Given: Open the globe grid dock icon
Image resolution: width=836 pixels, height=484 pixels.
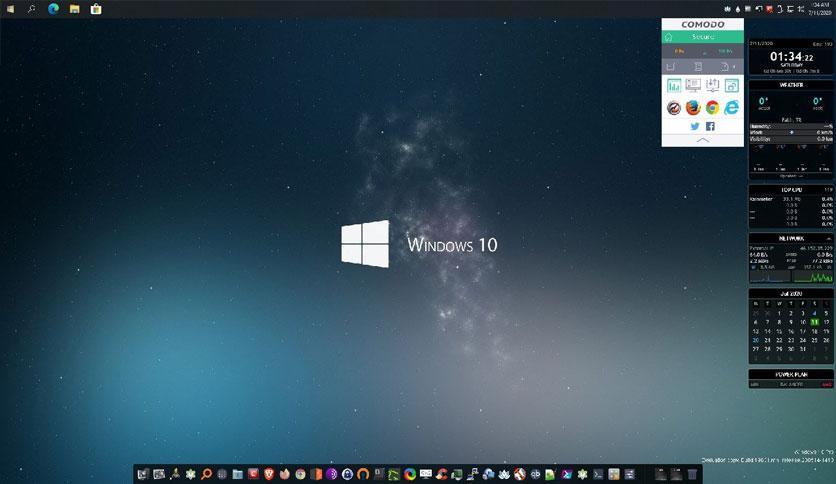Looking at the screenshot, I should click(x=222, y=474).
